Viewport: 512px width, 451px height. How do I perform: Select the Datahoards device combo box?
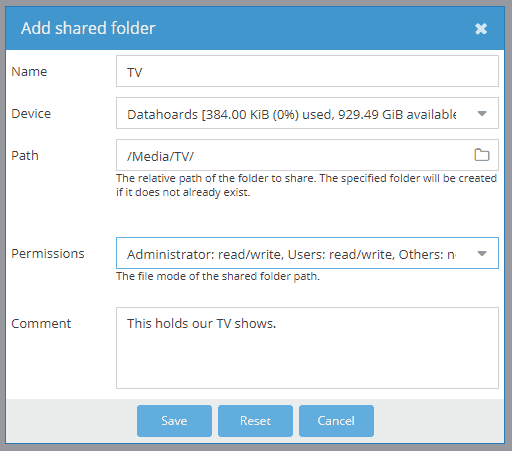[307, 113]
